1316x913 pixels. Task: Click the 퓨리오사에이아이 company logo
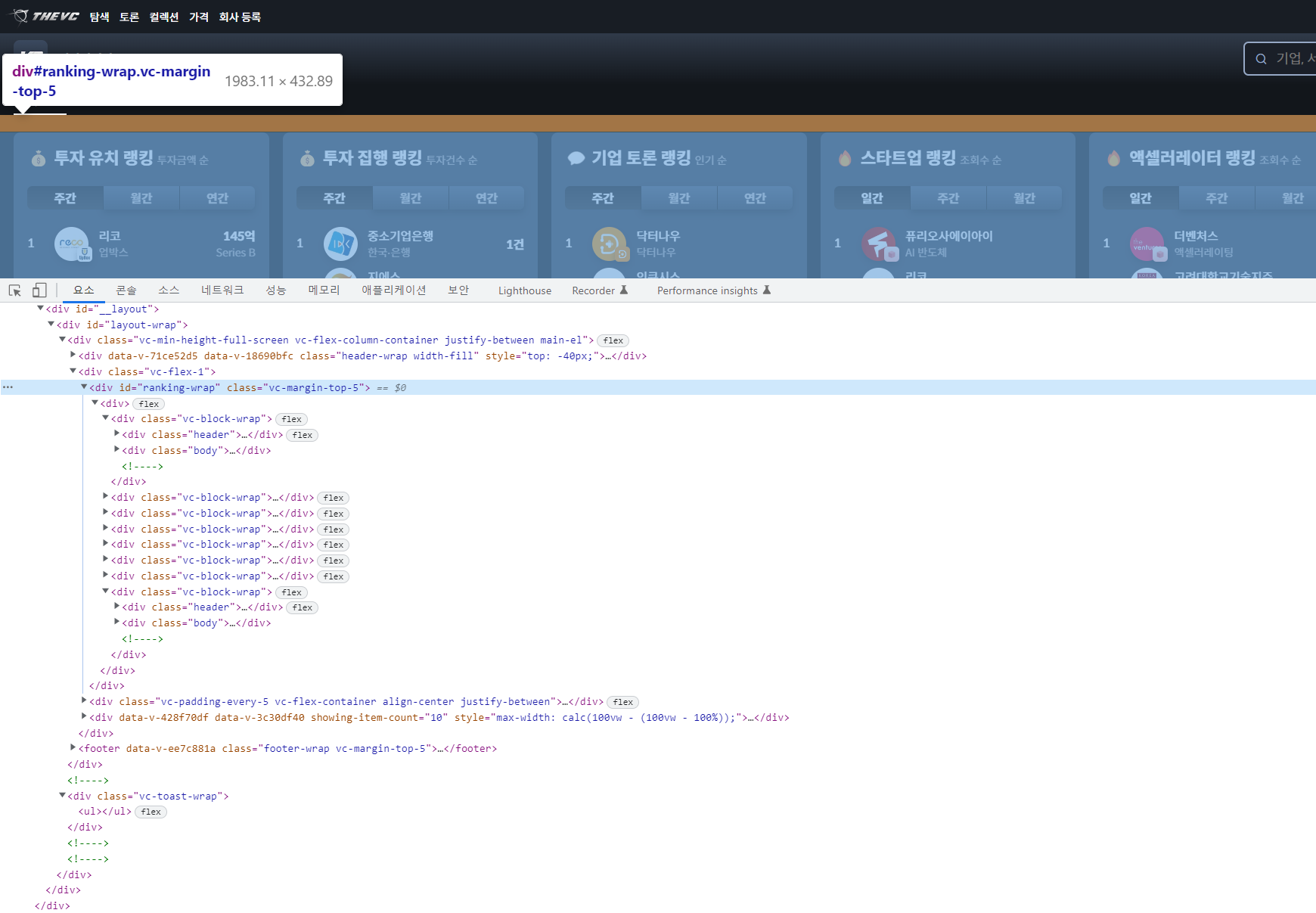coord(879,244)
